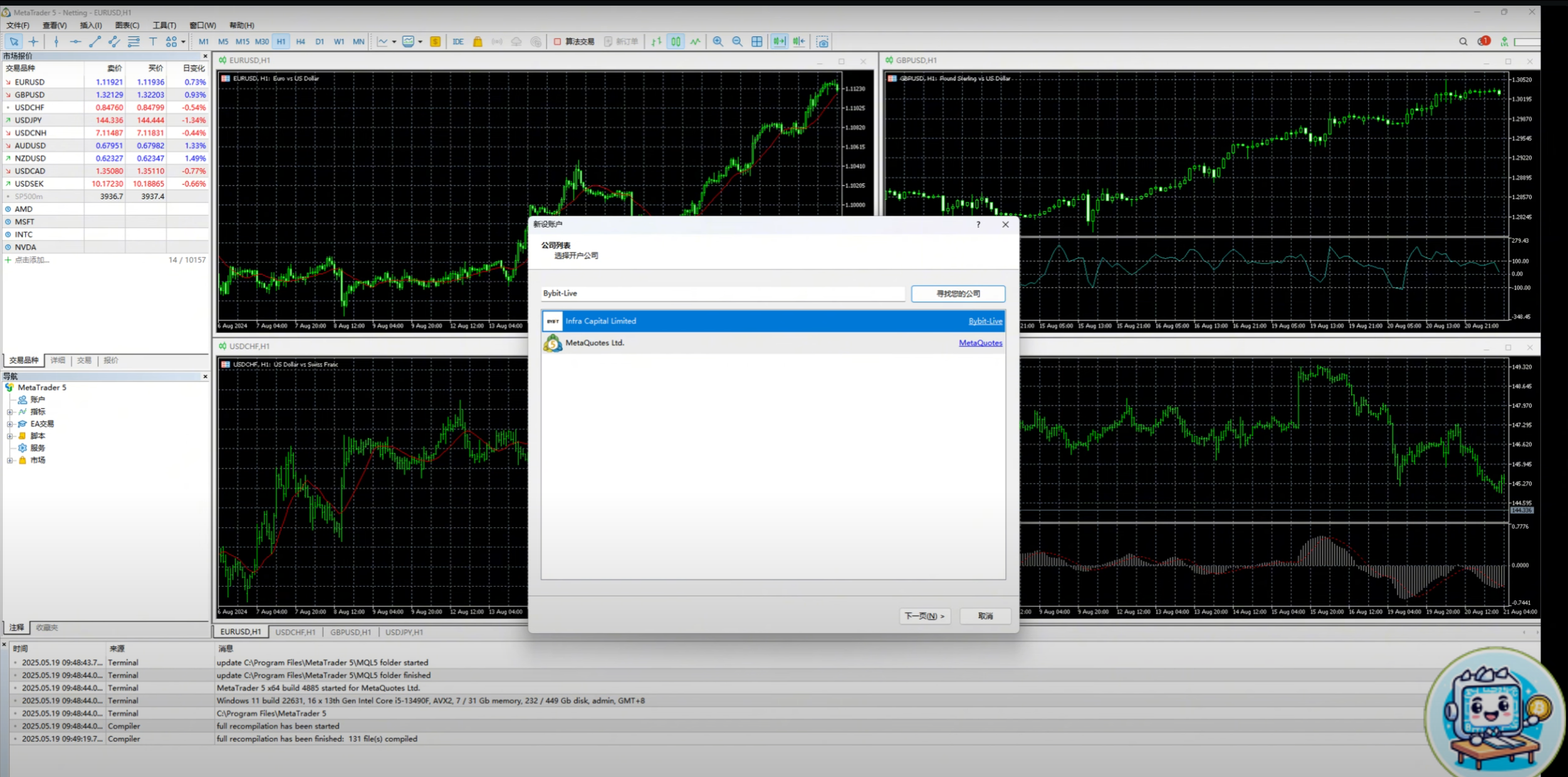Open the 工具(T) menu
Image resolution: width=1568 pixels, height=777 pixels.
(x=164, y=25)
